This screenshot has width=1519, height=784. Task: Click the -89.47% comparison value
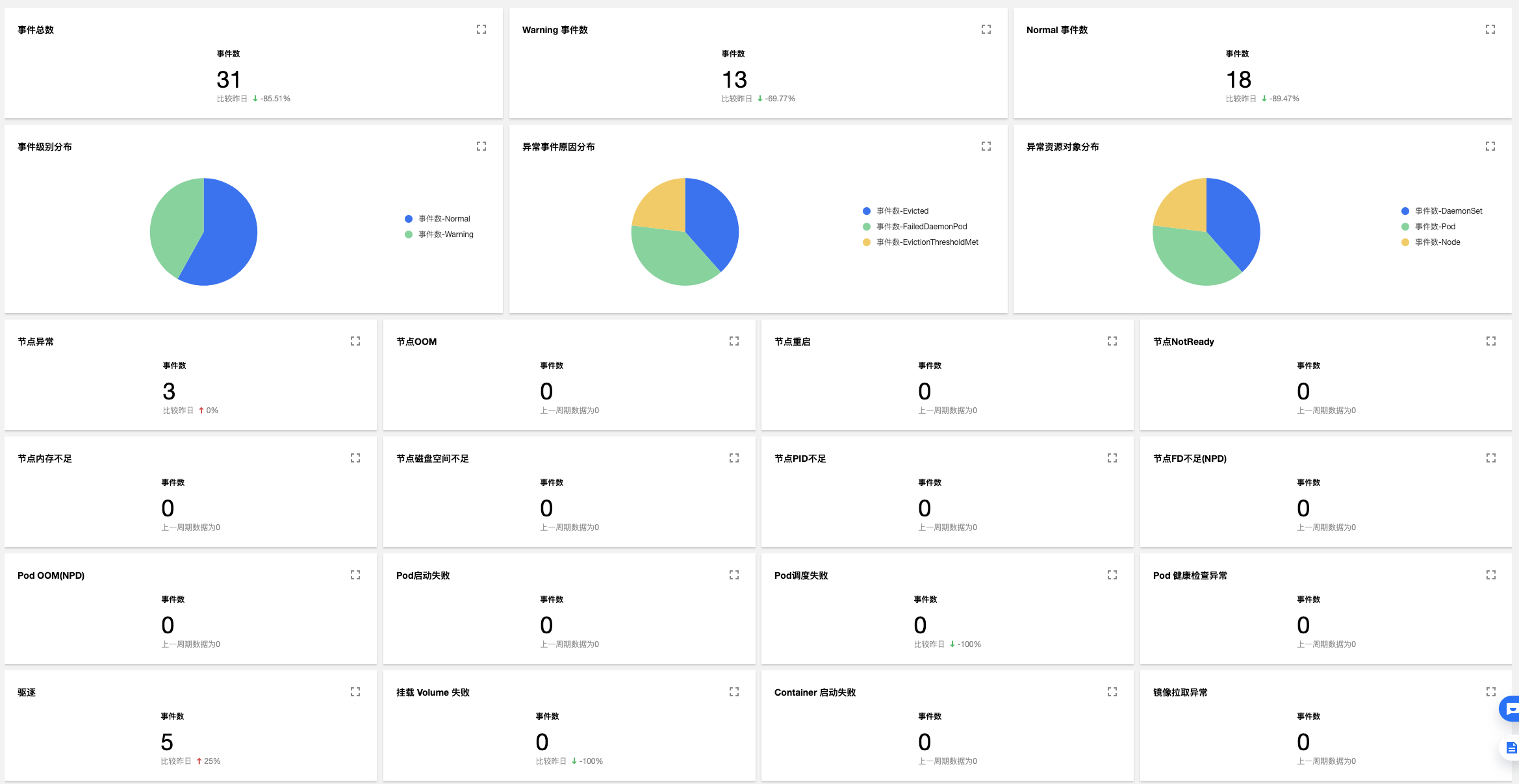tap(1284, 99)
